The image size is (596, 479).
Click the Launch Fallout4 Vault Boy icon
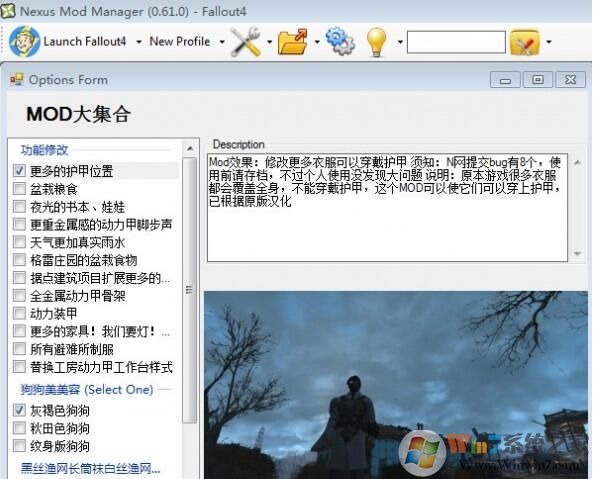click(24, 42)
